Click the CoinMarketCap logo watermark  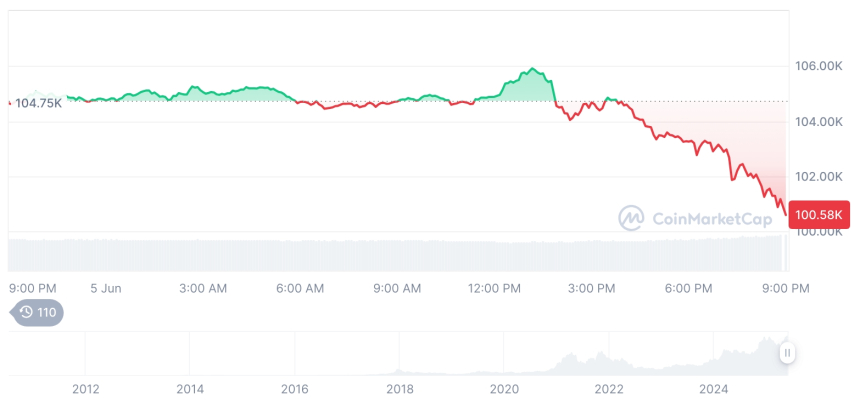point(630,217)
